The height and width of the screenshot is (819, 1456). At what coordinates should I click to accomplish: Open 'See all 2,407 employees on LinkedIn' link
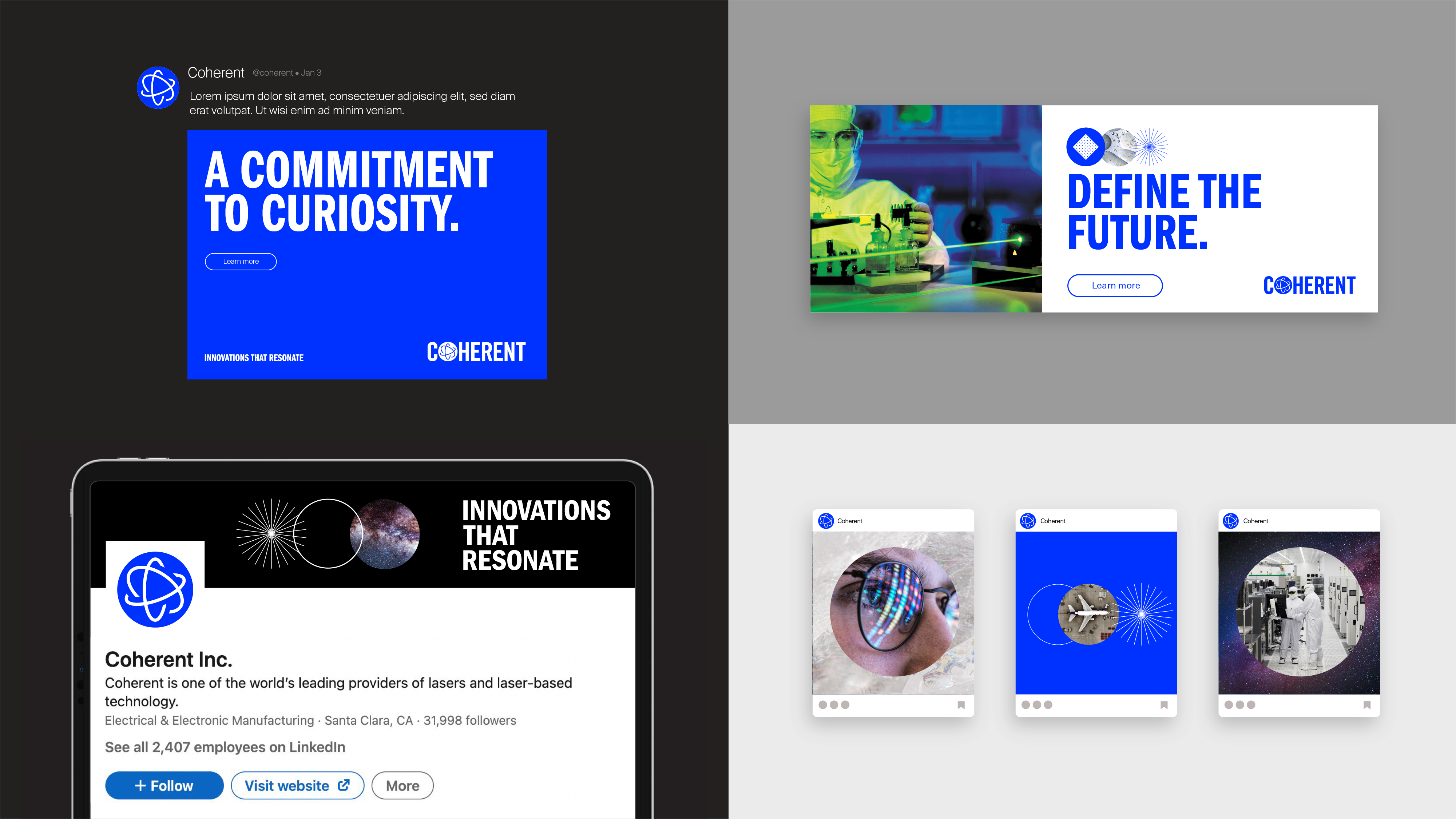click(225, 747)
